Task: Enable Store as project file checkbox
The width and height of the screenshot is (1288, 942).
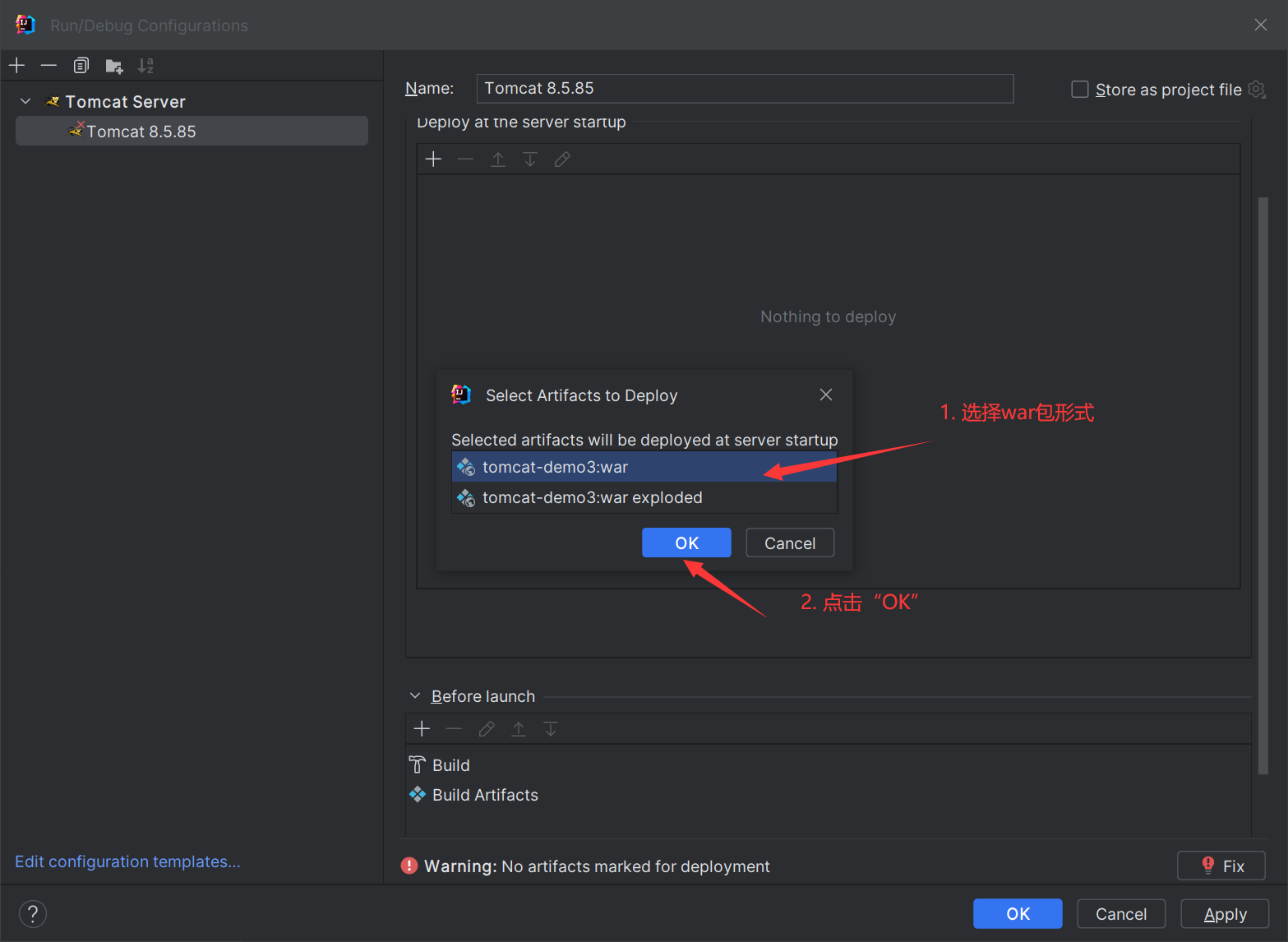Action: (1080, 89)
